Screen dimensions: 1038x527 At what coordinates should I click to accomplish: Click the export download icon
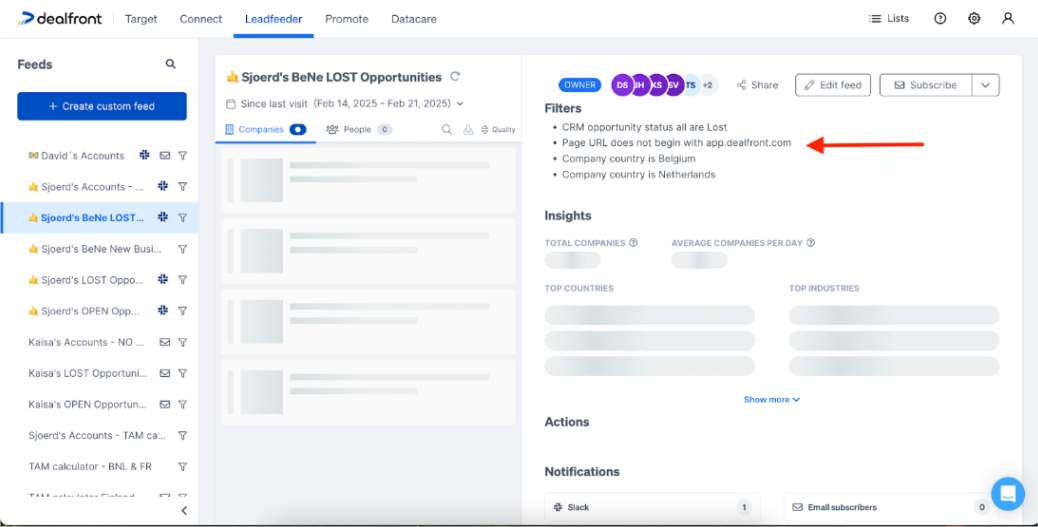(x=468, y=130)
